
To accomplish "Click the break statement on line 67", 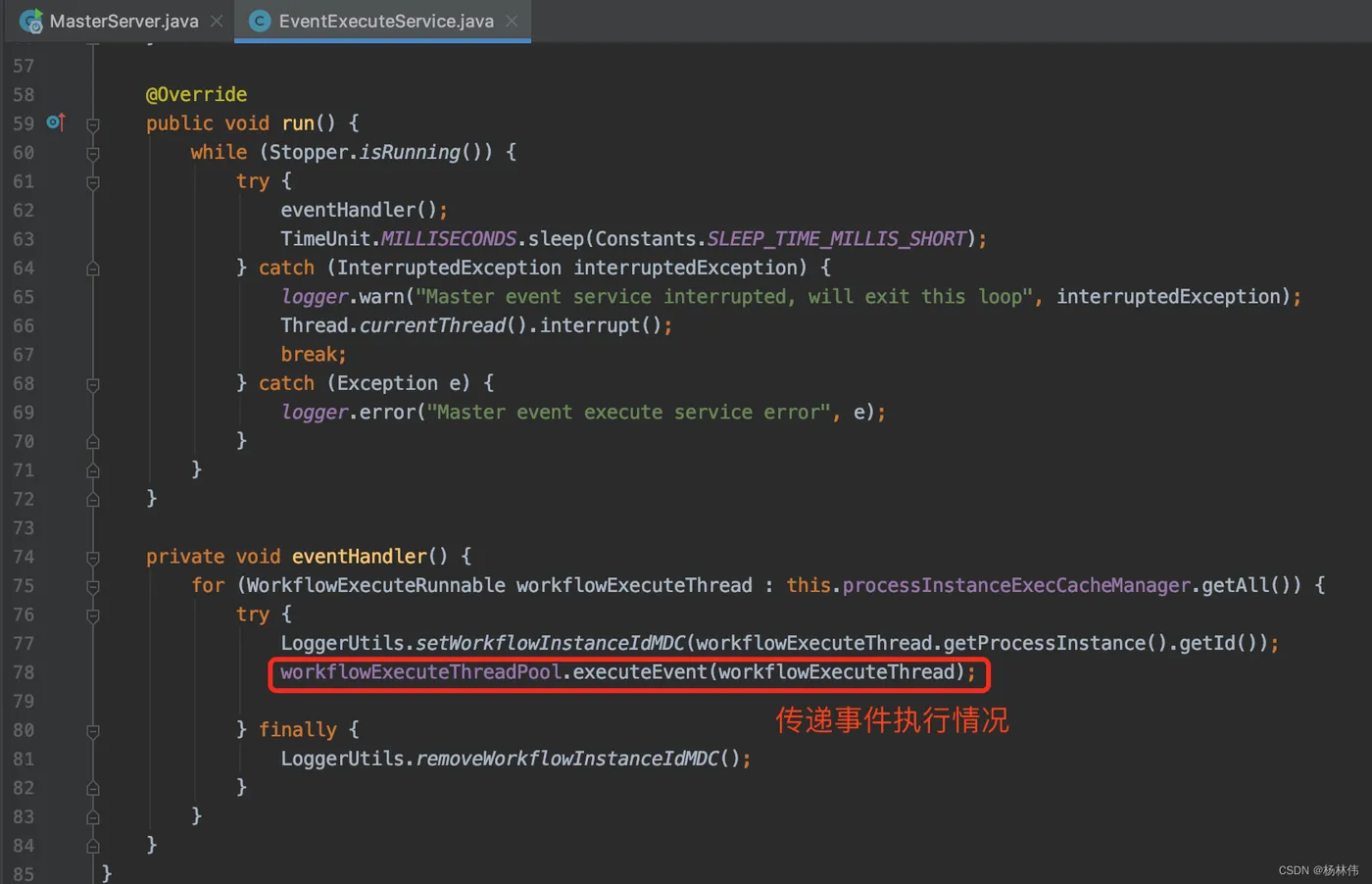I will pyautogui.click(x=310, y=355).
